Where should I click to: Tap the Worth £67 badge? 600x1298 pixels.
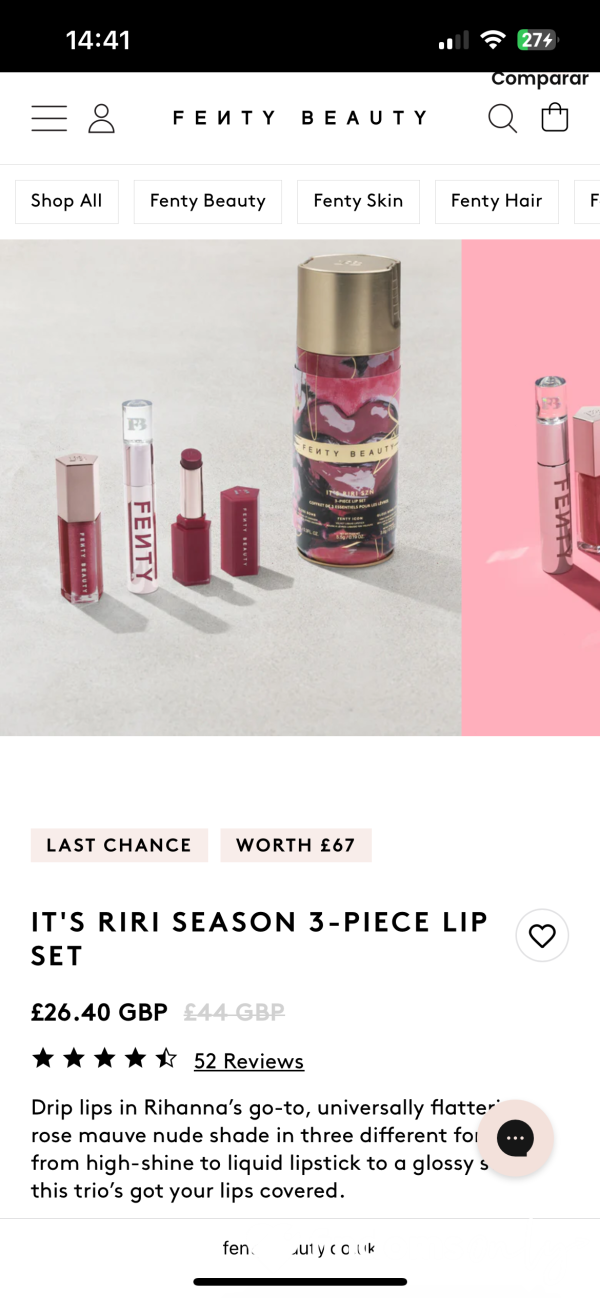296,845
